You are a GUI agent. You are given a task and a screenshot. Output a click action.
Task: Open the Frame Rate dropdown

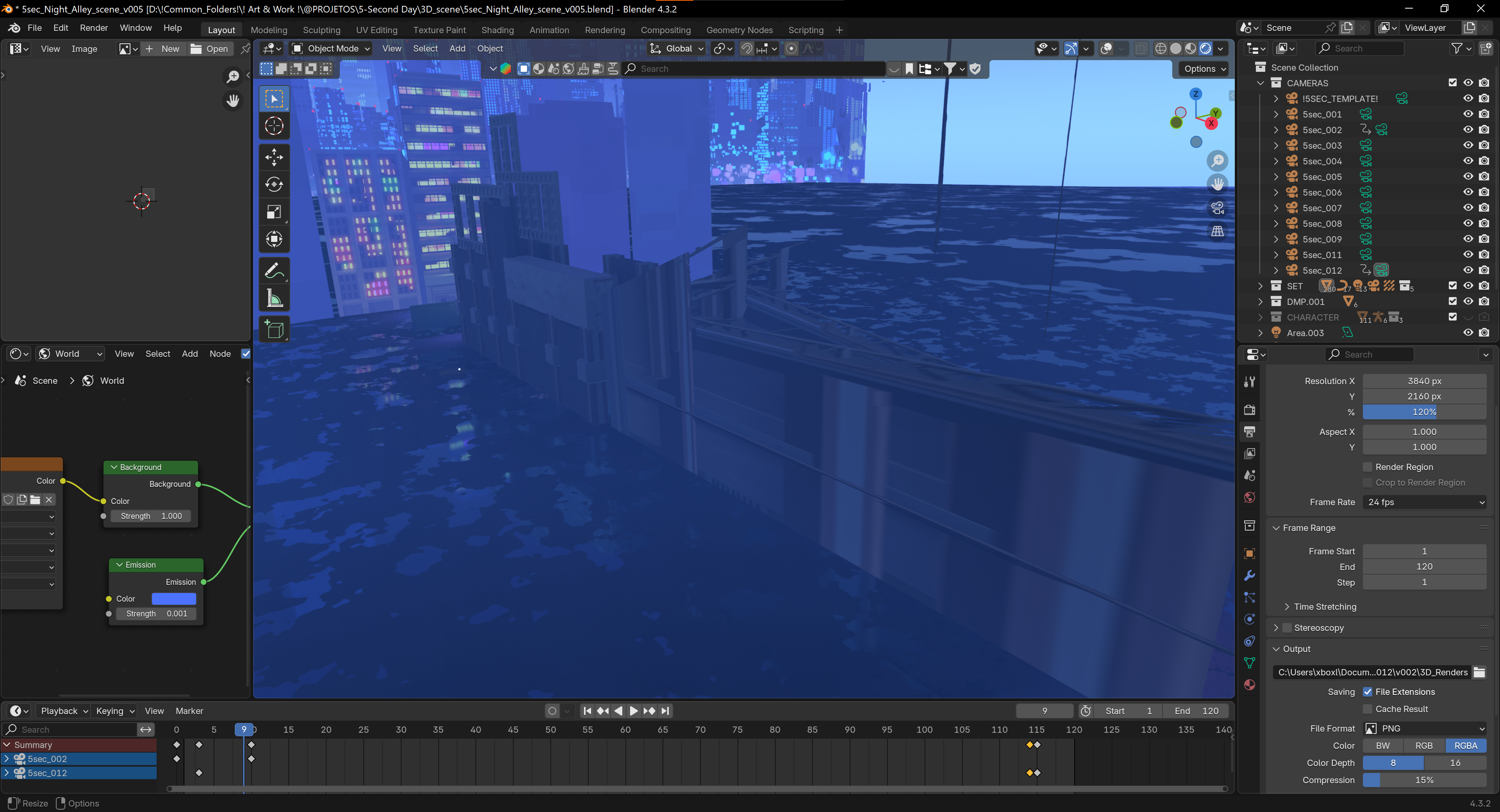point(1424,502)
